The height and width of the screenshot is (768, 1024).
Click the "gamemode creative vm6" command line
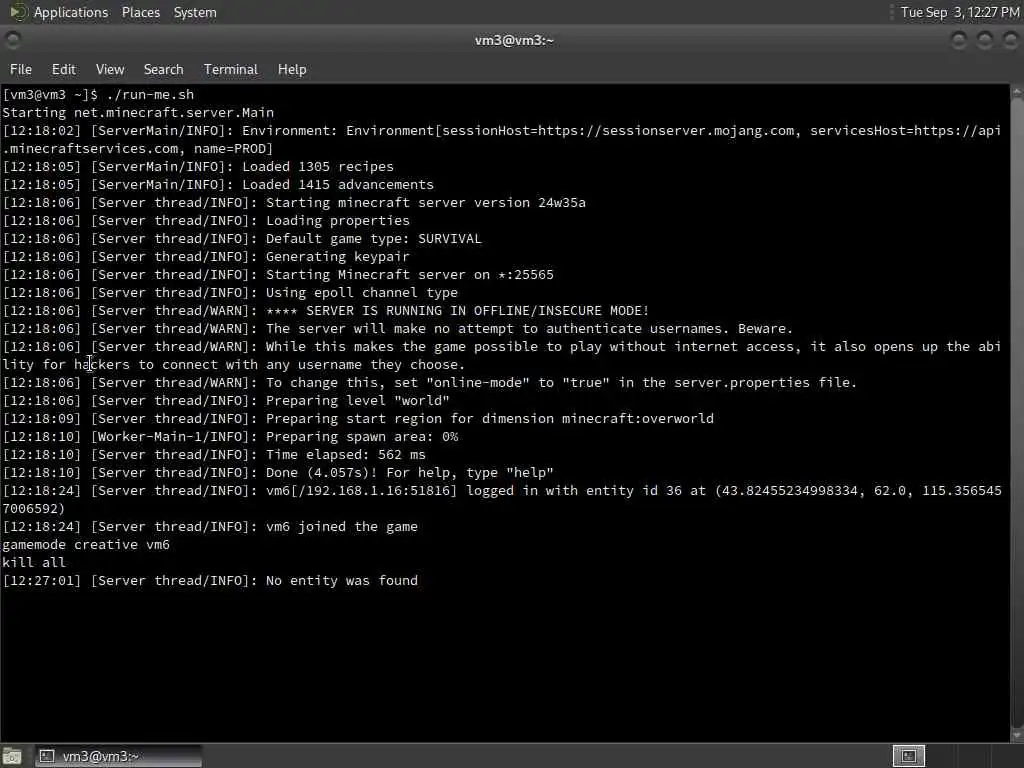click(86, 545)
